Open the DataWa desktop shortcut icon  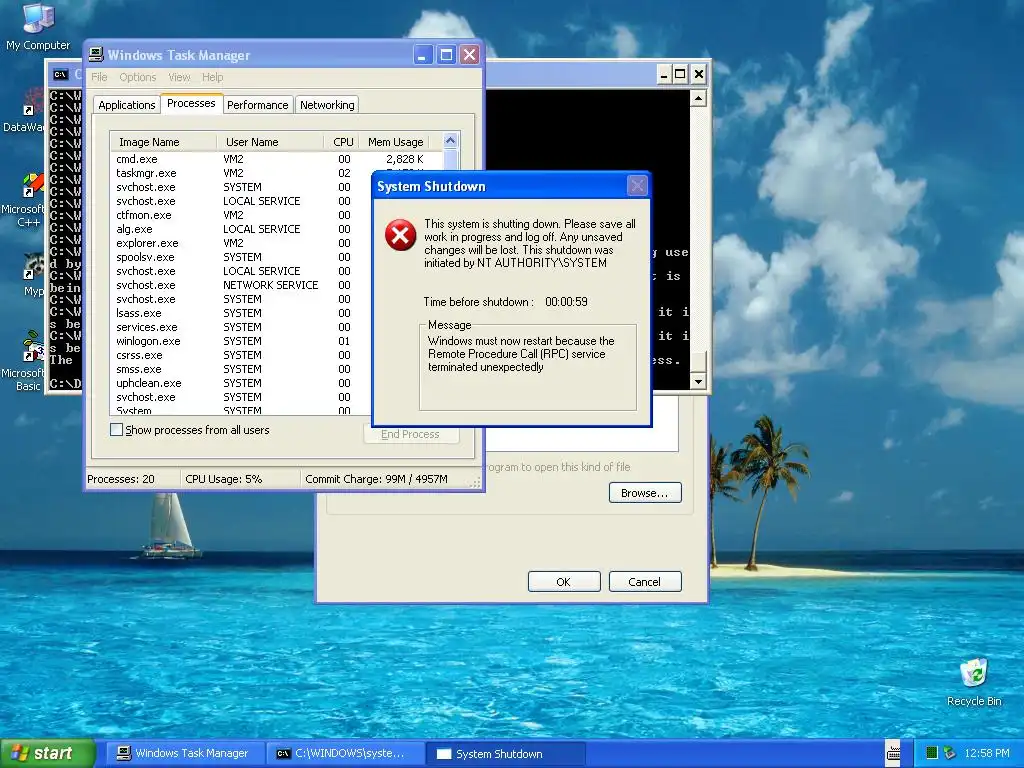pos(24,111)
